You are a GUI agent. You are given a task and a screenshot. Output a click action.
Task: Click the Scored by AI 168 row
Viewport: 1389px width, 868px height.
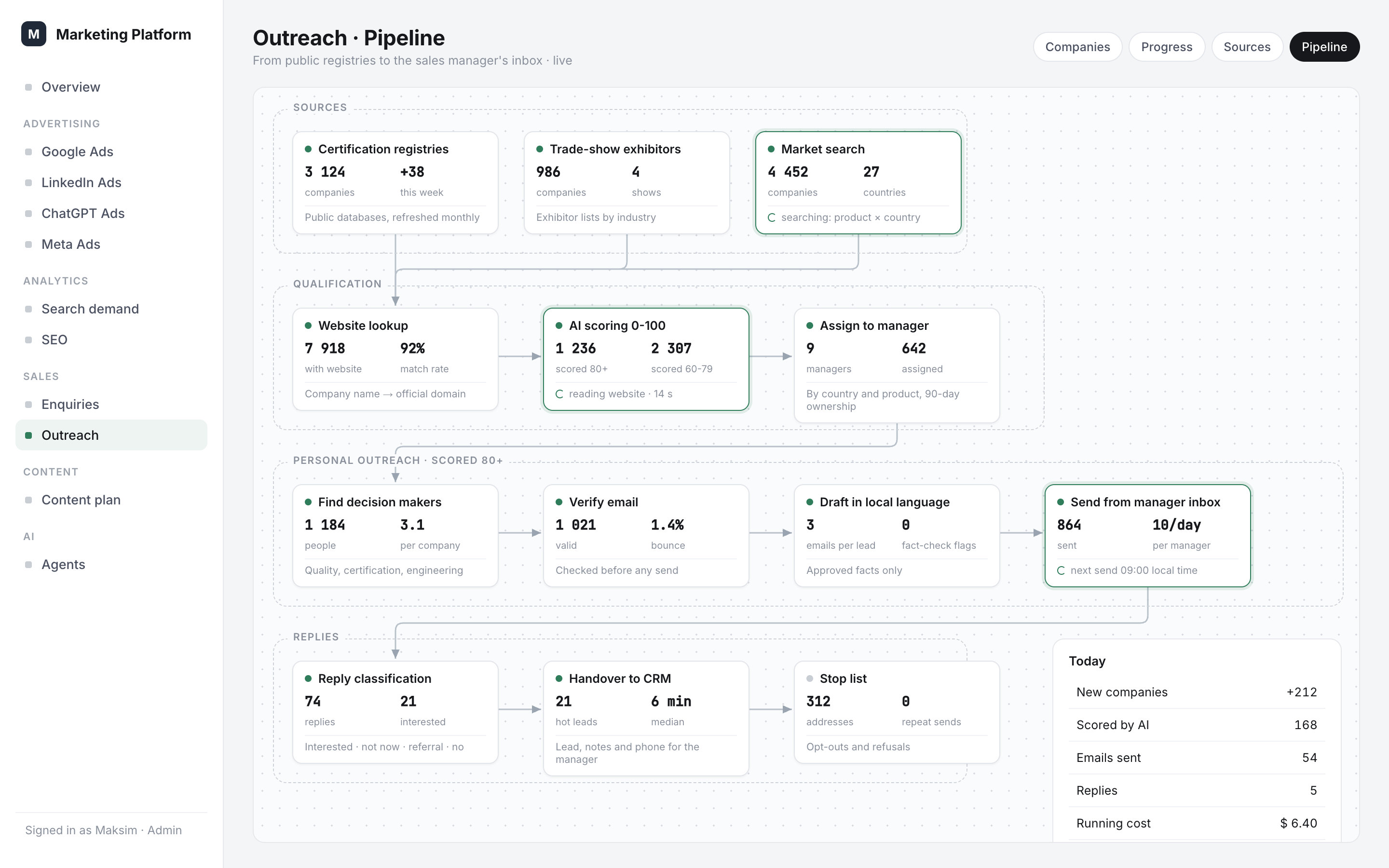tap(1196, 725)
